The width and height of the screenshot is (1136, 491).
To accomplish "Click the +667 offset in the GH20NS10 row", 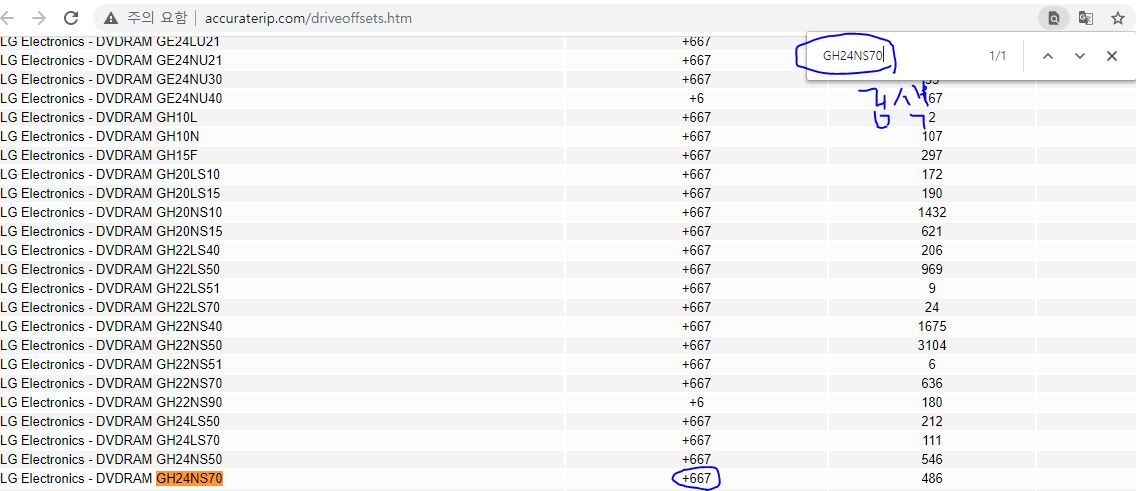I will click(x=696, y=212).
